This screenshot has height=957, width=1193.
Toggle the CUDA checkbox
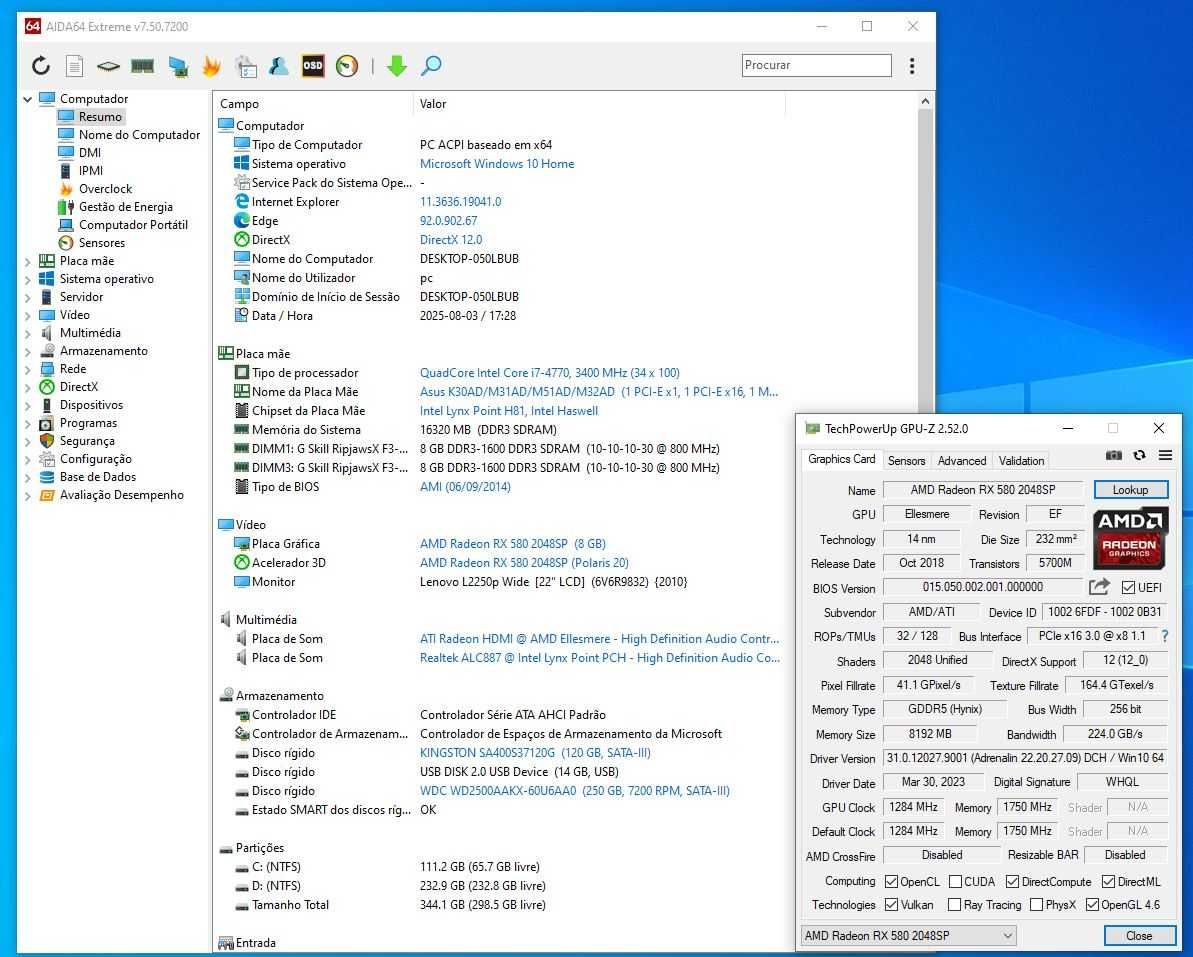coord(956,882)
